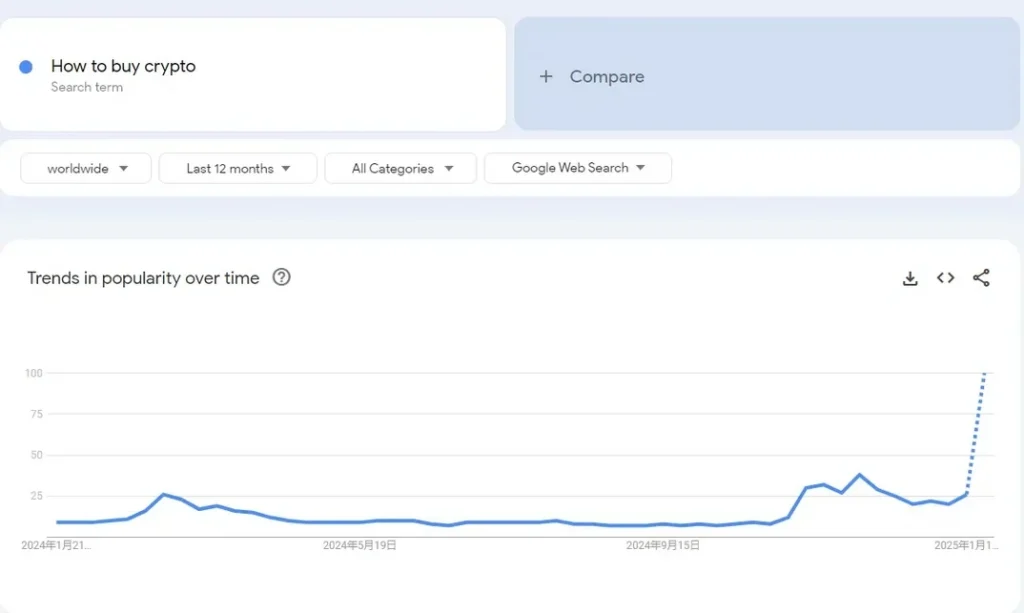1024x613 pixels.
Task: Click the Search term label
Action: click(x=87, y=89)
